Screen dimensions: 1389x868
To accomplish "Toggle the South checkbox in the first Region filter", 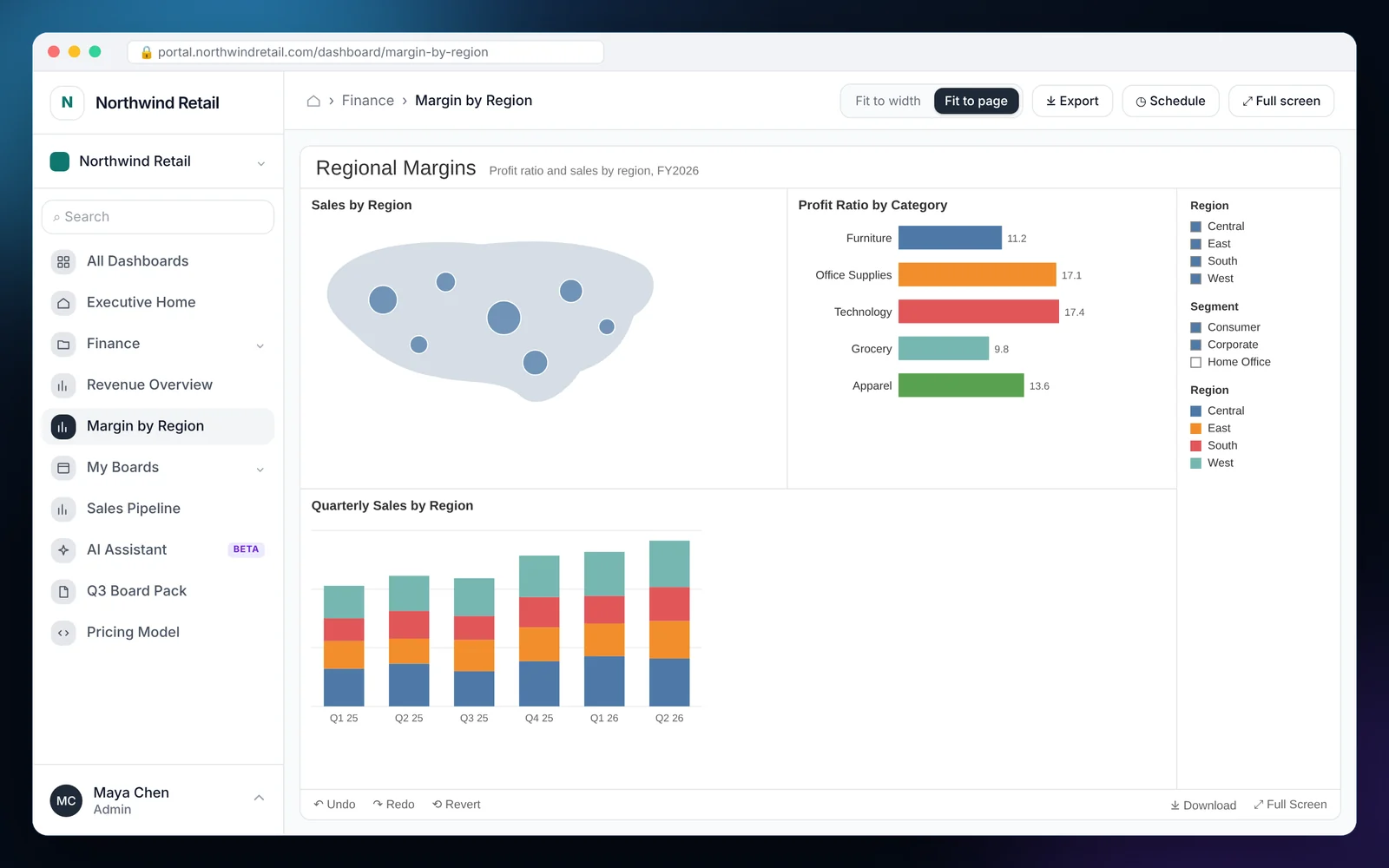I will (x=1195, y=261).
